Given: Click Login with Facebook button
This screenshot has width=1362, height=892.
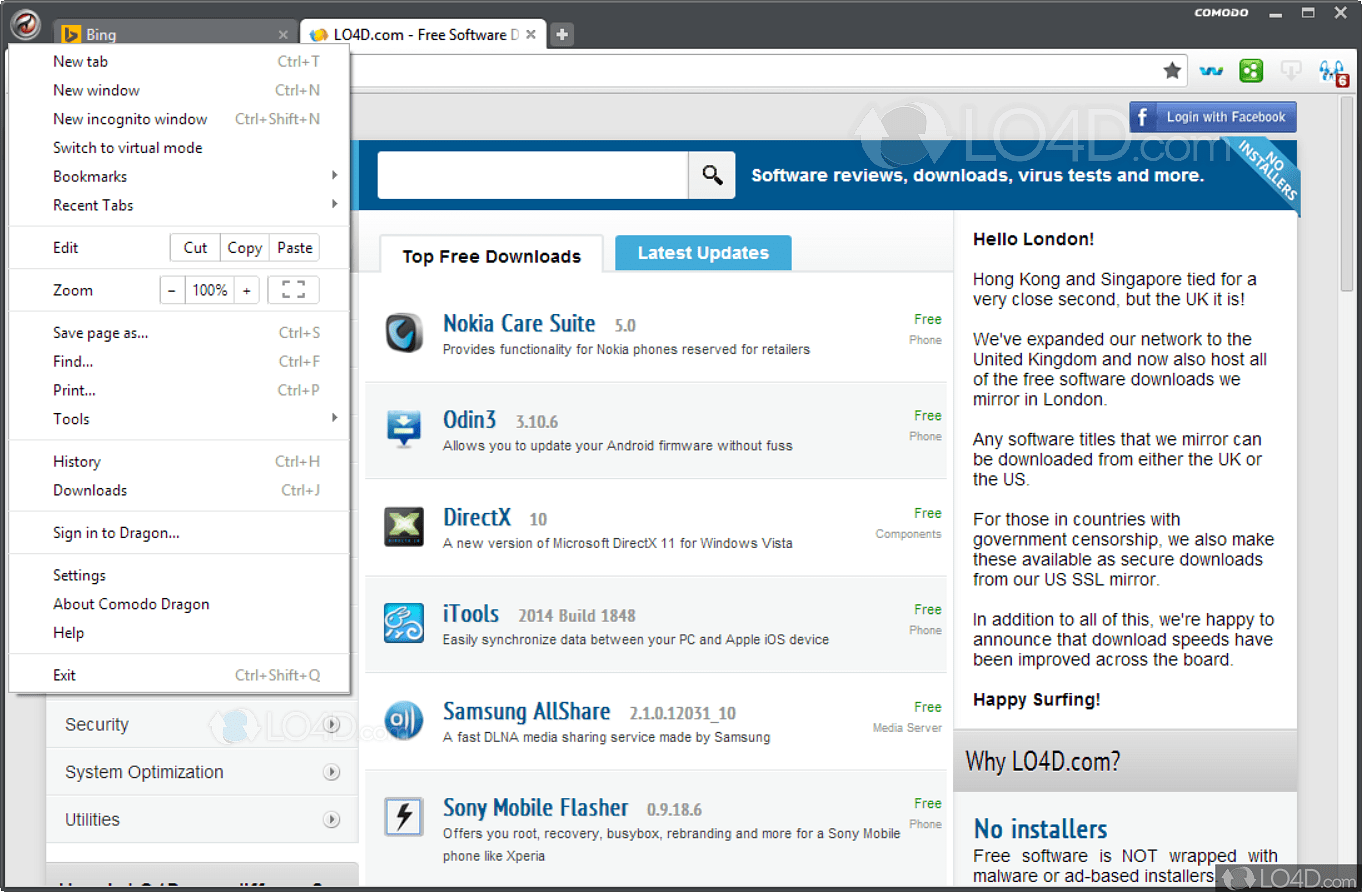Looking at the screenshot, I should tap(1213, 117).
